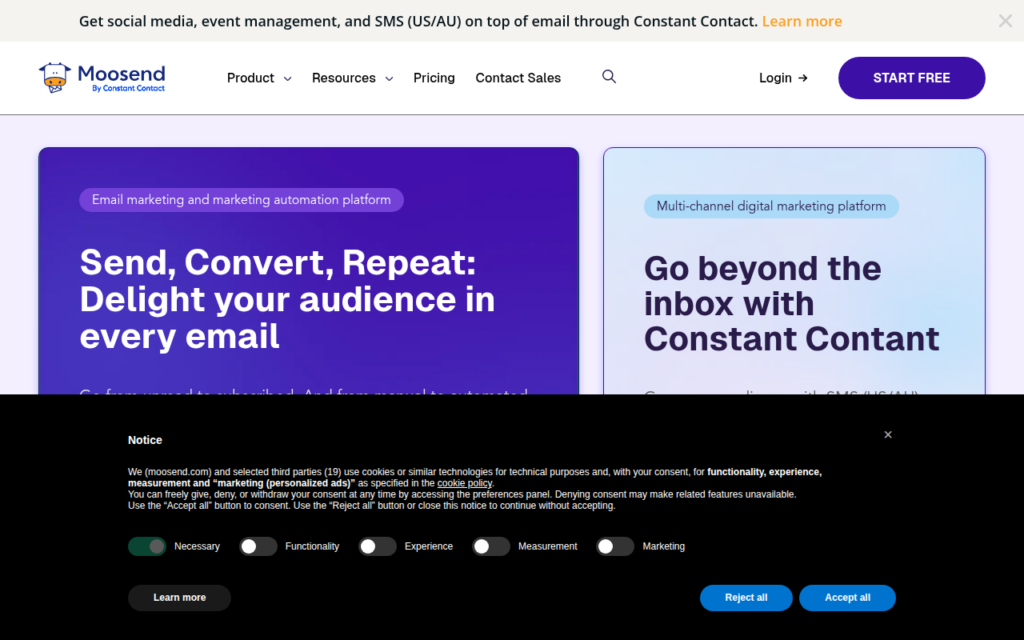Reject all cookies
Viewport: 1024px width, 640px height.
point(746,598)
